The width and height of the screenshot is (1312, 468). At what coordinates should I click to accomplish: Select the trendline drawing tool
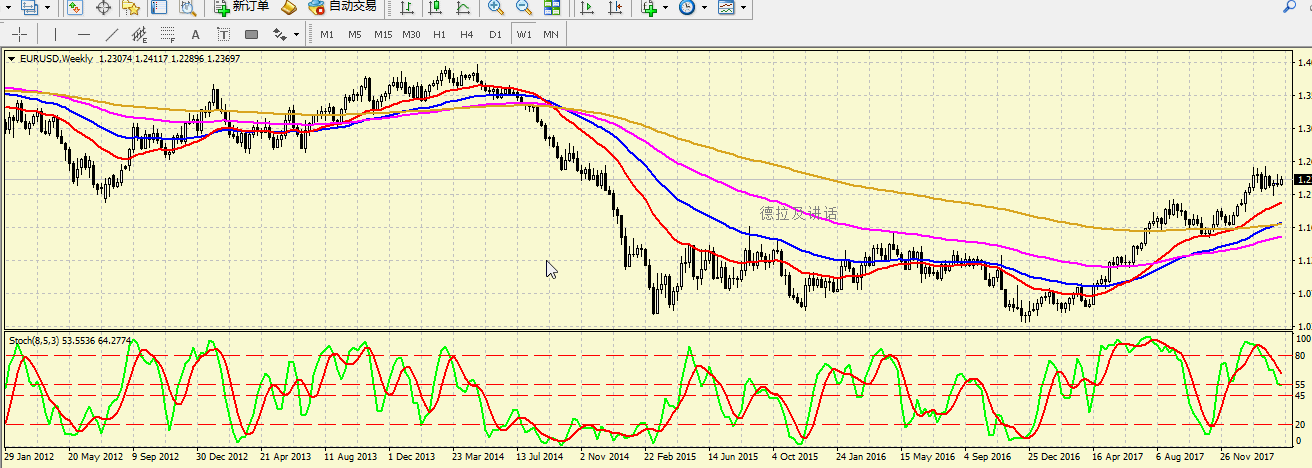(112, 35)
